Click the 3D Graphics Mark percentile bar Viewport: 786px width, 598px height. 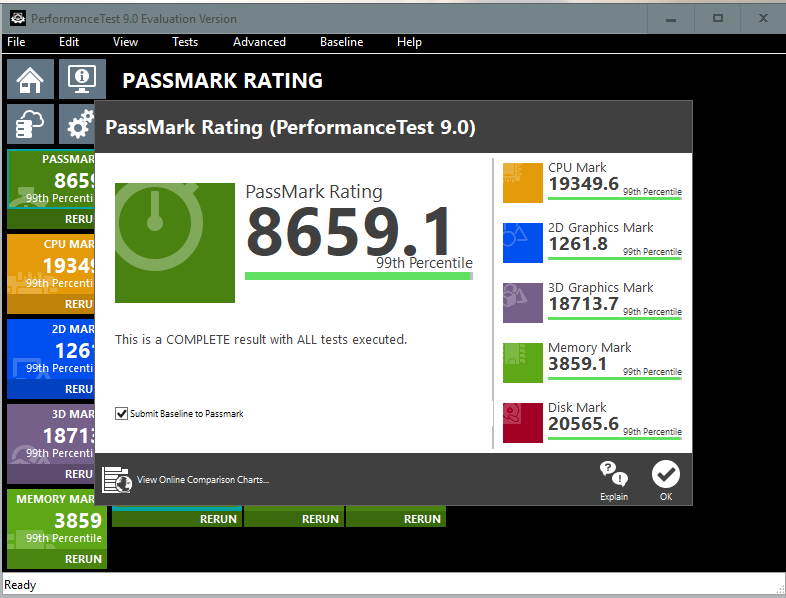[615, 319]
